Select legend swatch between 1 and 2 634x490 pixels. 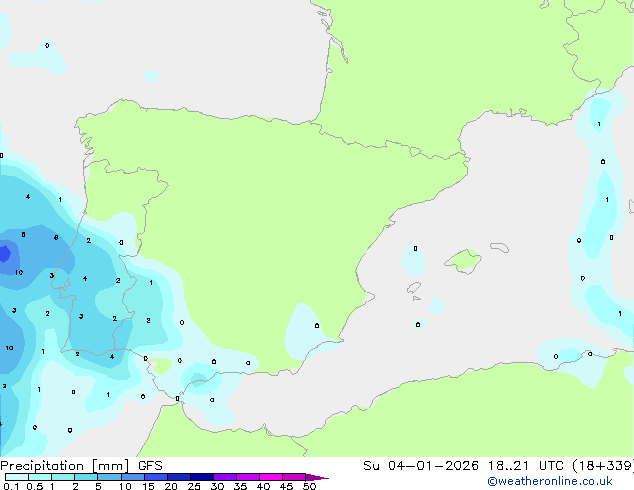click(63, 477)
